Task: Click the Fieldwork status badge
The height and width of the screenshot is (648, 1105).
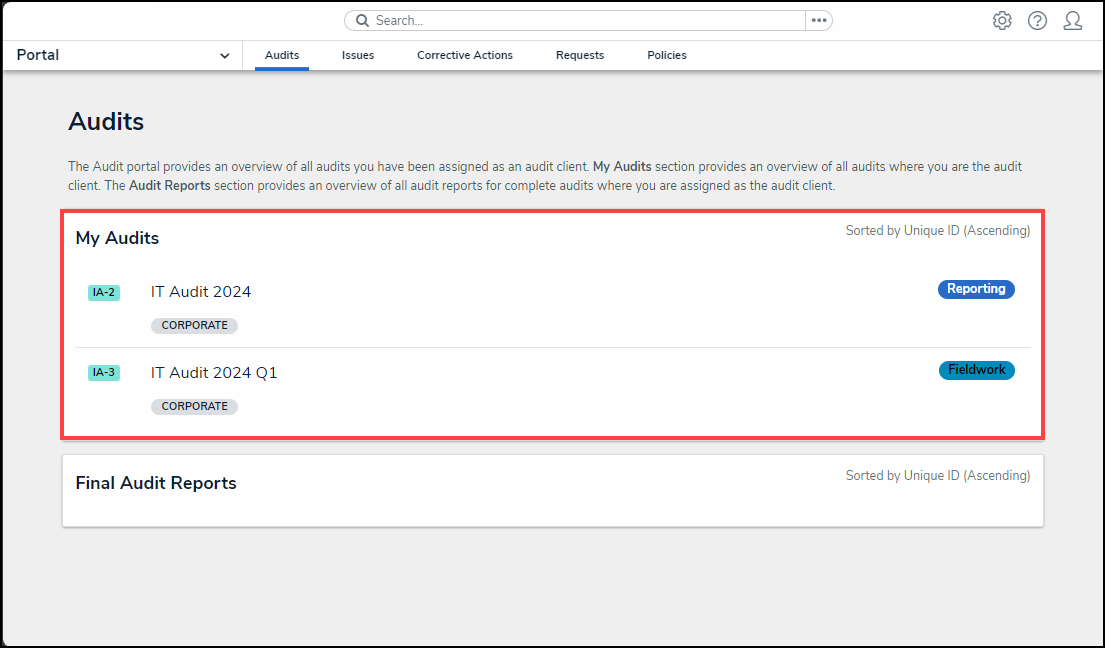Action: [976, 370]
